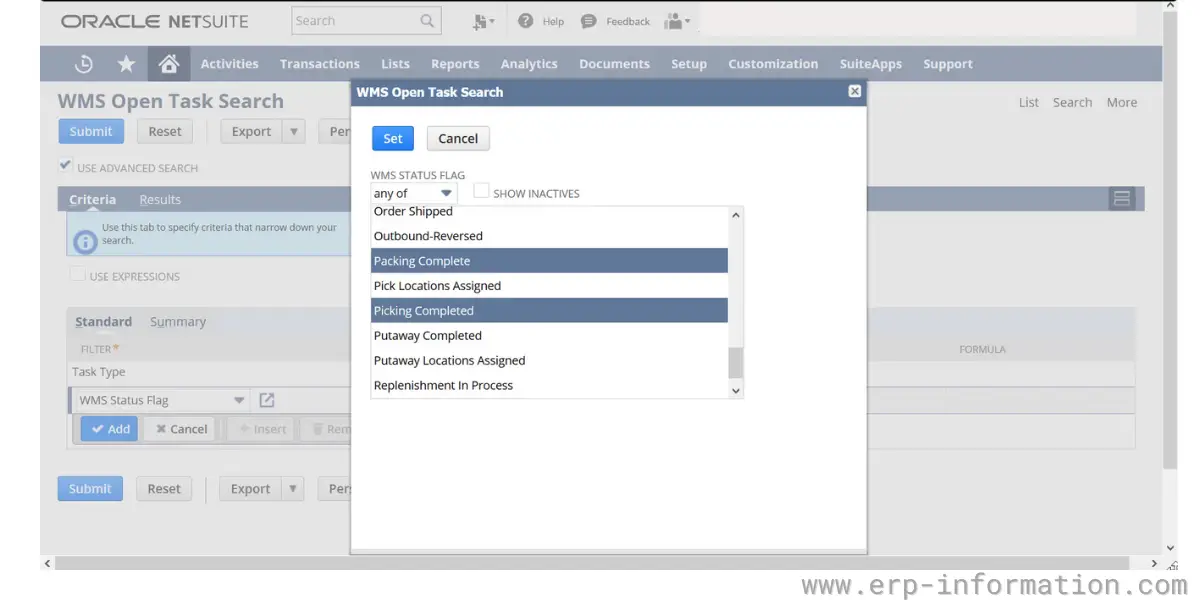
Task: Click the status list scrollbar thumb
Action: (736, 363)
